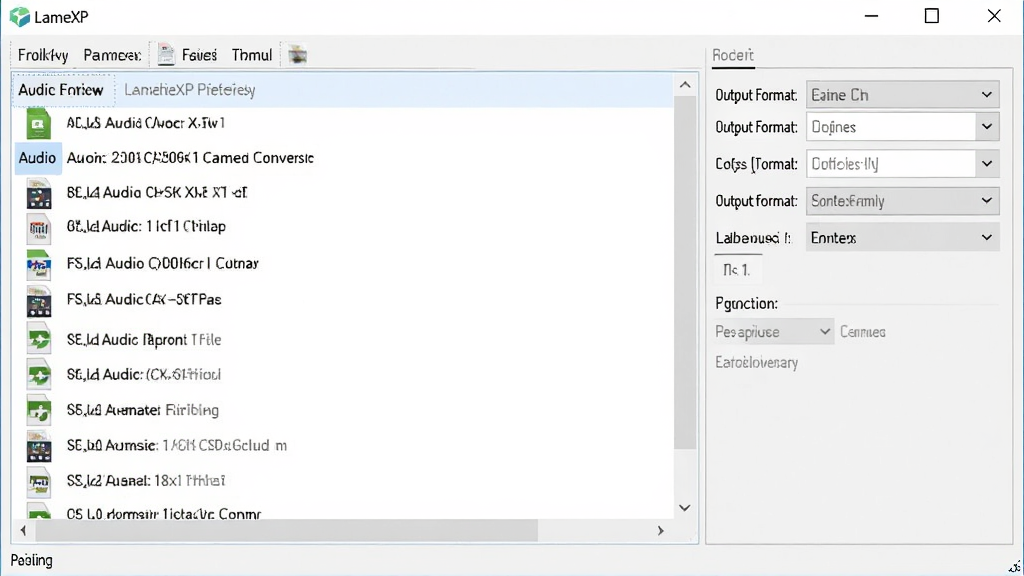Open the 'Eaine Ch' output format dropdown

tap(903, 95)
